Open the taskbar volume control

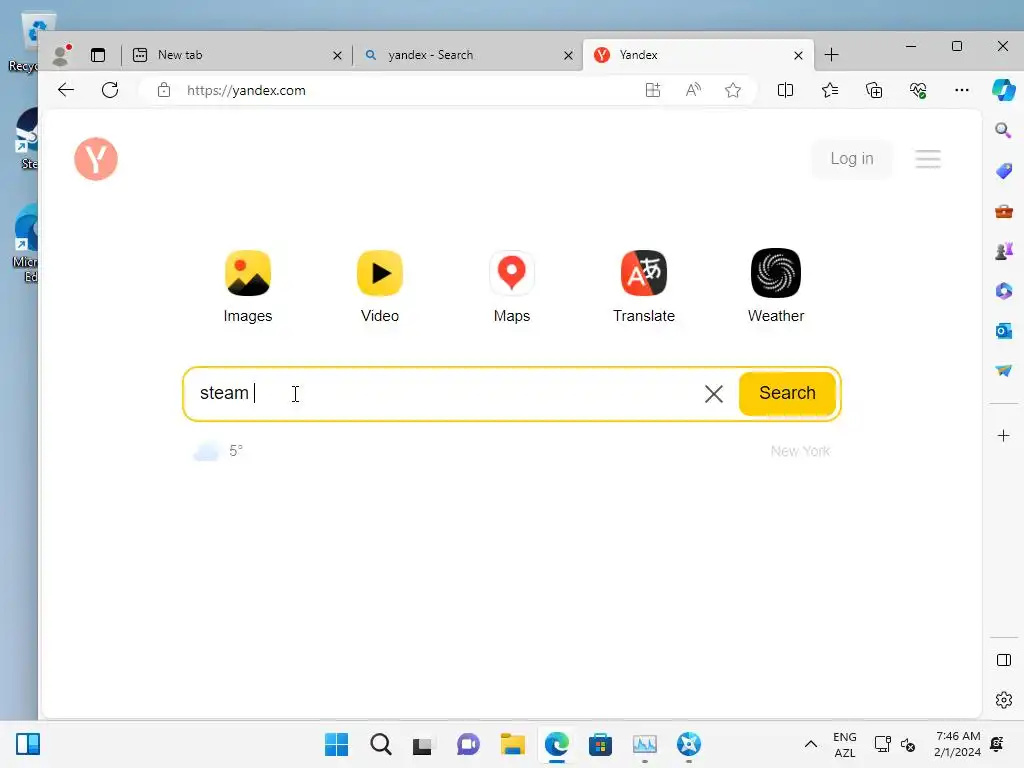(908, 744)
